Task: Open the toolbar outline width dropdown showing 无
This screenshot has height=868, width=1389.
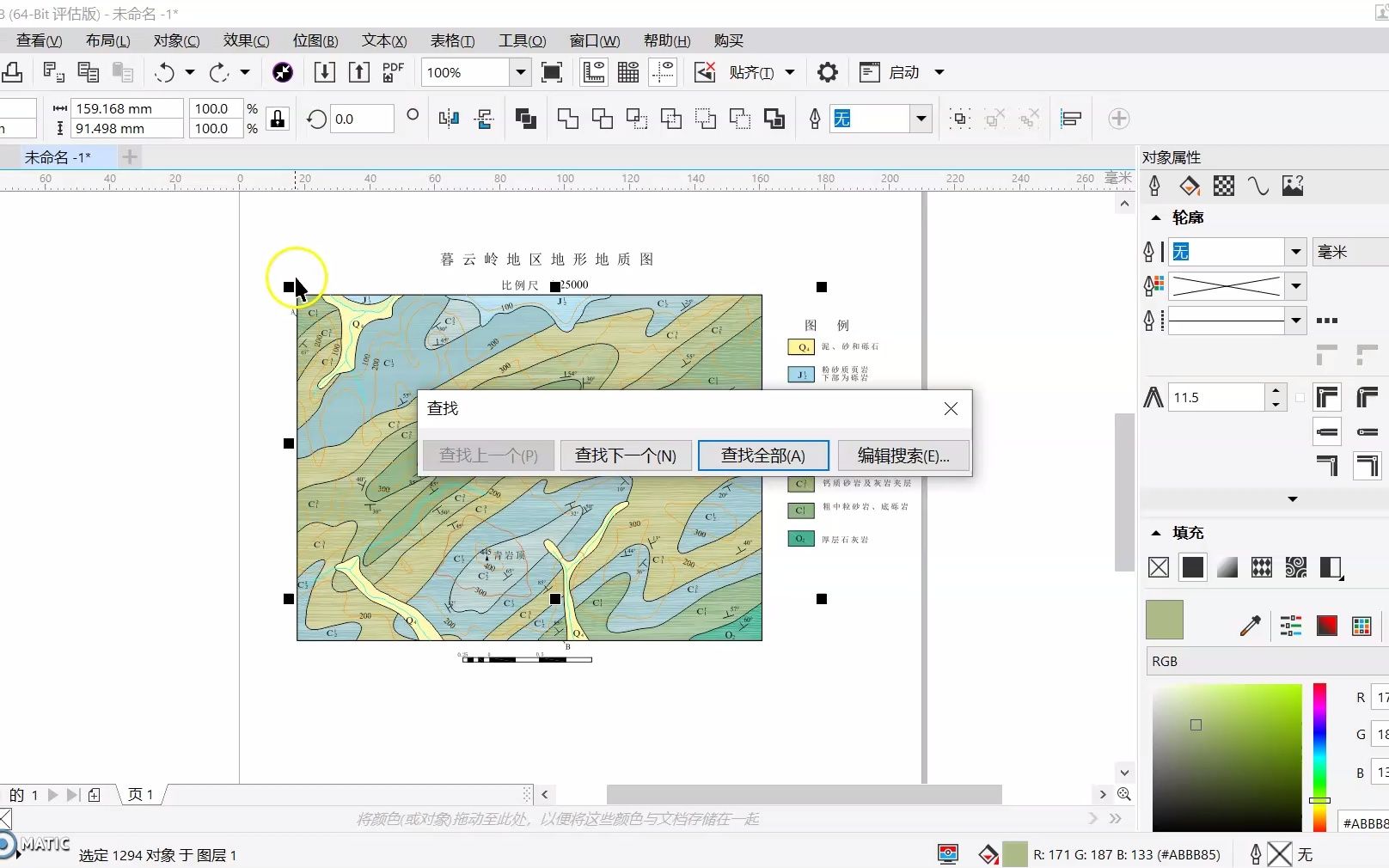Action: [921, 119]
